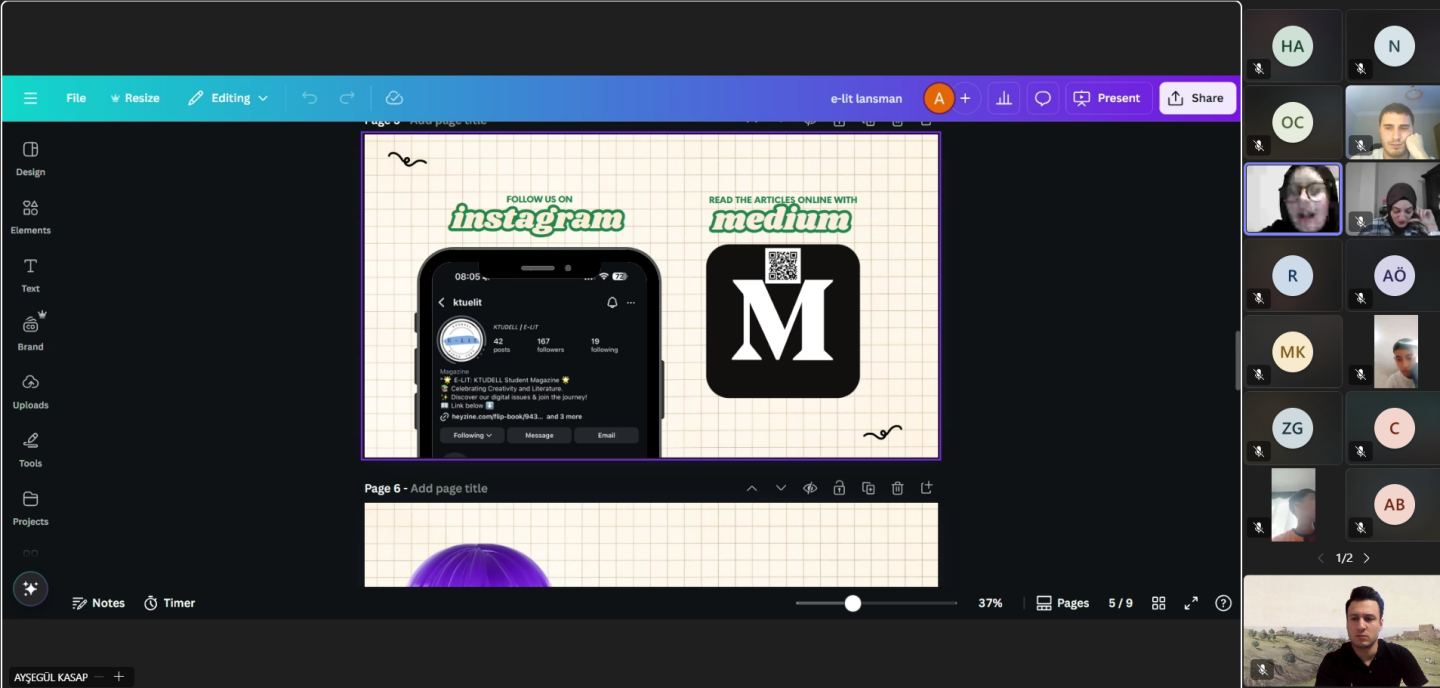Image resolution: width=1440 pixels, height=688 pixels.
Task: Open the File menu
Action: (76, 98)
